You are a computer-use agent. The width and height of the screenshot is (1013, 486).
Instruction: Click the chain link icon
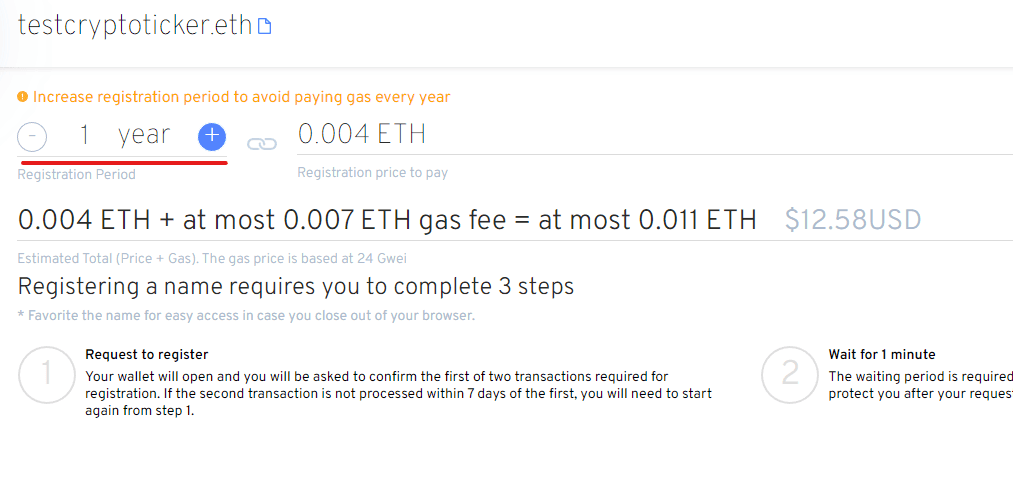point(261,143)
